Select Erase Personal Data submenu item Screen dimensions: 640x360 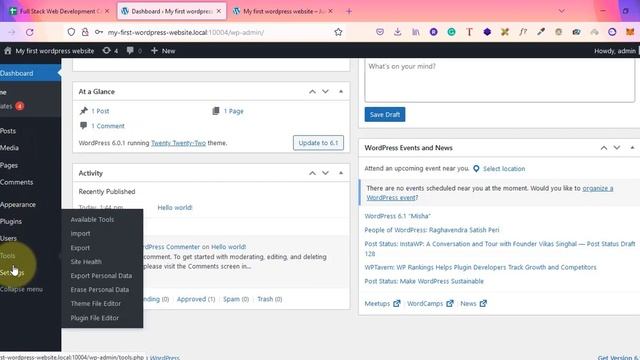(x=100, y=289)
